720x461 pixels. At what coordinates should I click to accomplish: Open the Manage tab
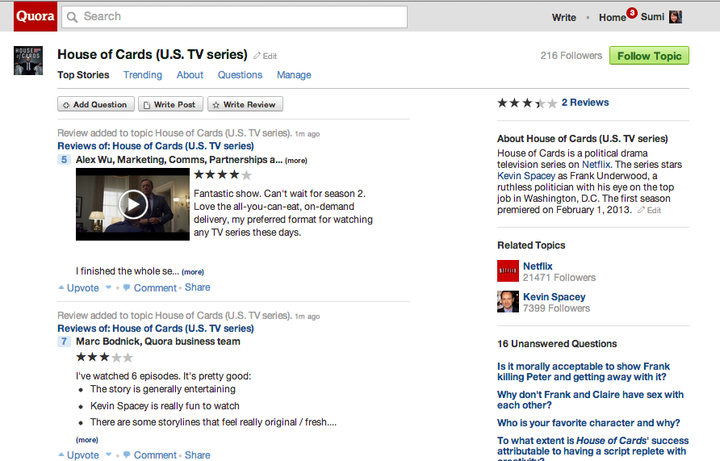point(294,75)
